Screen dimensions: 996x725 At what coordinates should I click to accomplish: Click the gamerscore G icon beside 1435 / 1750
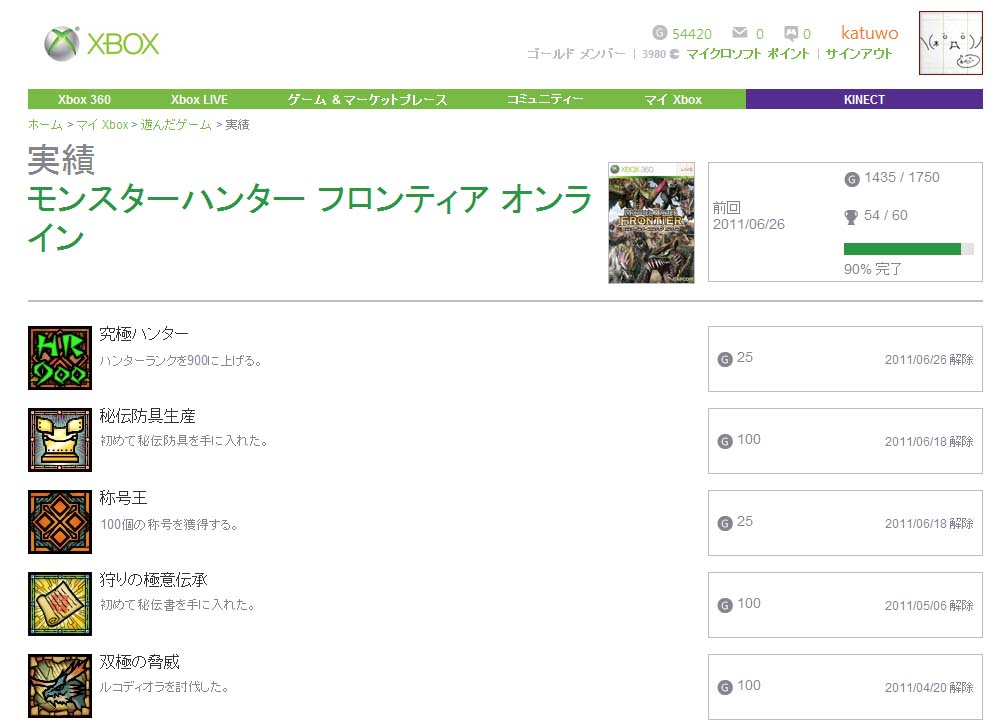852,179
